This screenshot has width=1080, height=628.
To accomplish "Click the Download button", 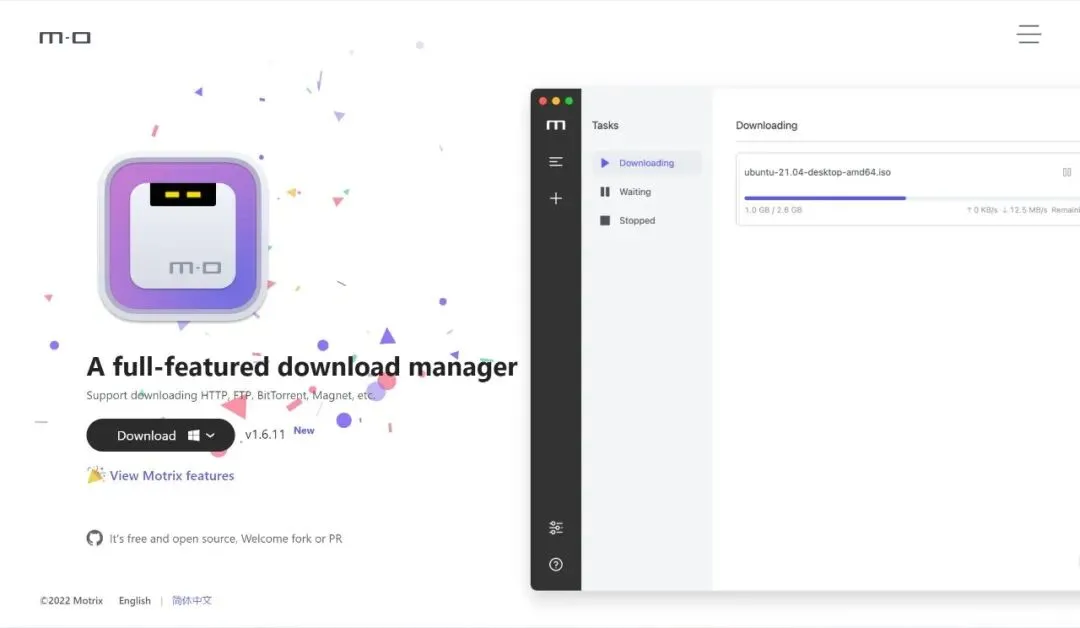I will pyautogui.click(x=160, y=435).
